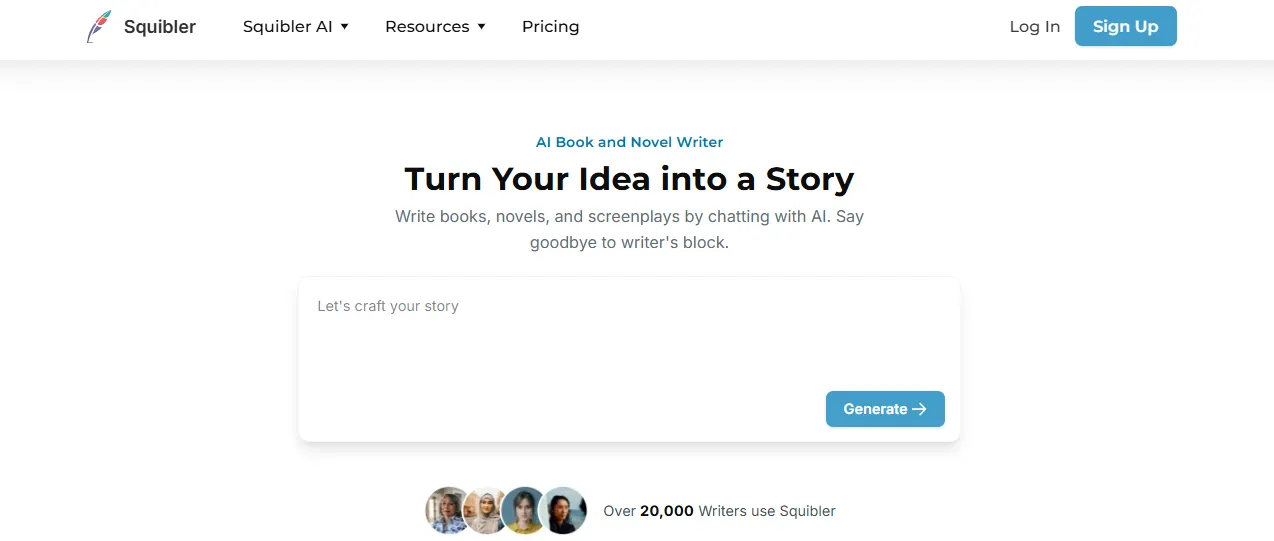The image size is (1274, 541).
Task: Select the dark-haired woman in black avatar
Action: pyautogui.click(x=563, y=510)
